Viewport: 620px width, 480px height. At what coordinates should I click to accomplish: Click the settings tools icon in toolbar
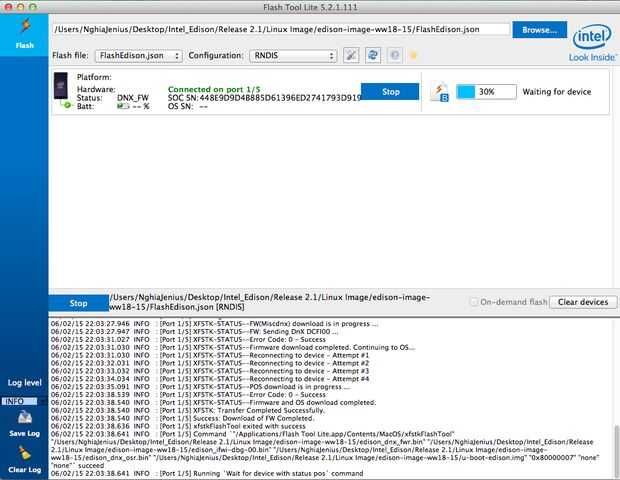point(351,55)
